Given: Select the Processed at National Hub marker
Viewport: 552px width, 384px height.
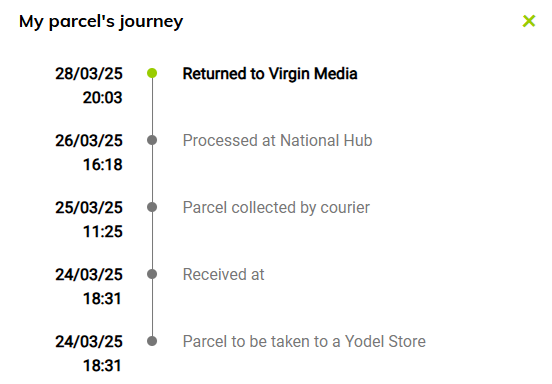Looking at the screenshot, I should (x=152, y=140).
